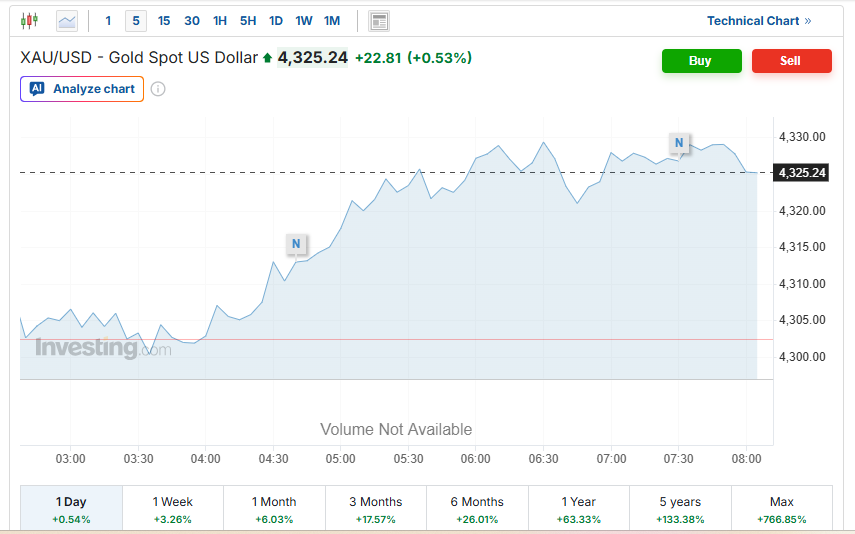855x534 pixels.
Task: Switch to candlestick chart type icon
Action: click(x=30, y=20)
